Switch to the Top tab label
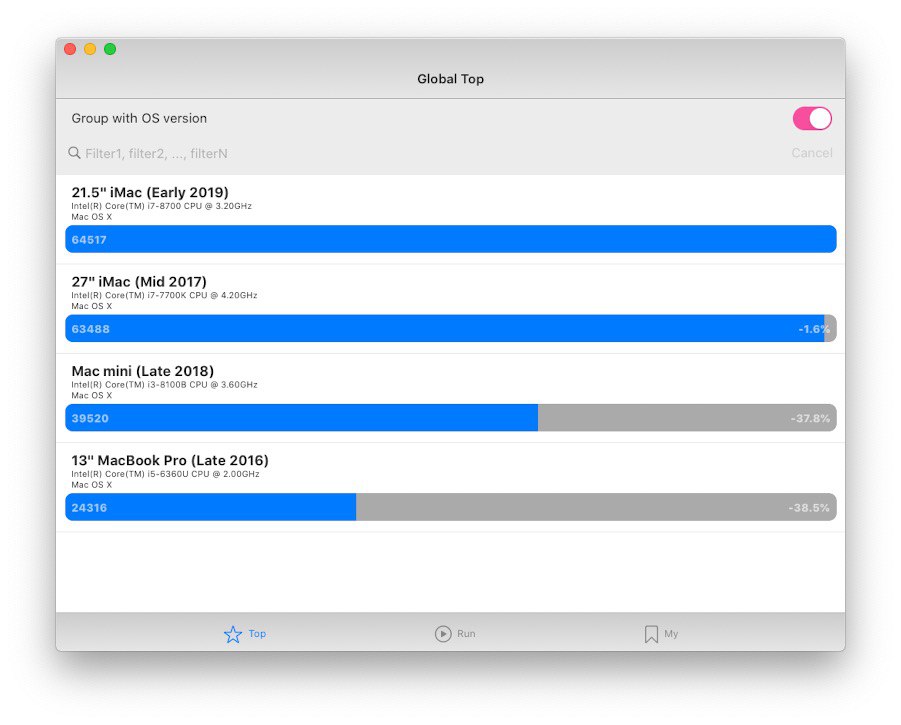 [x=257, y=634]
